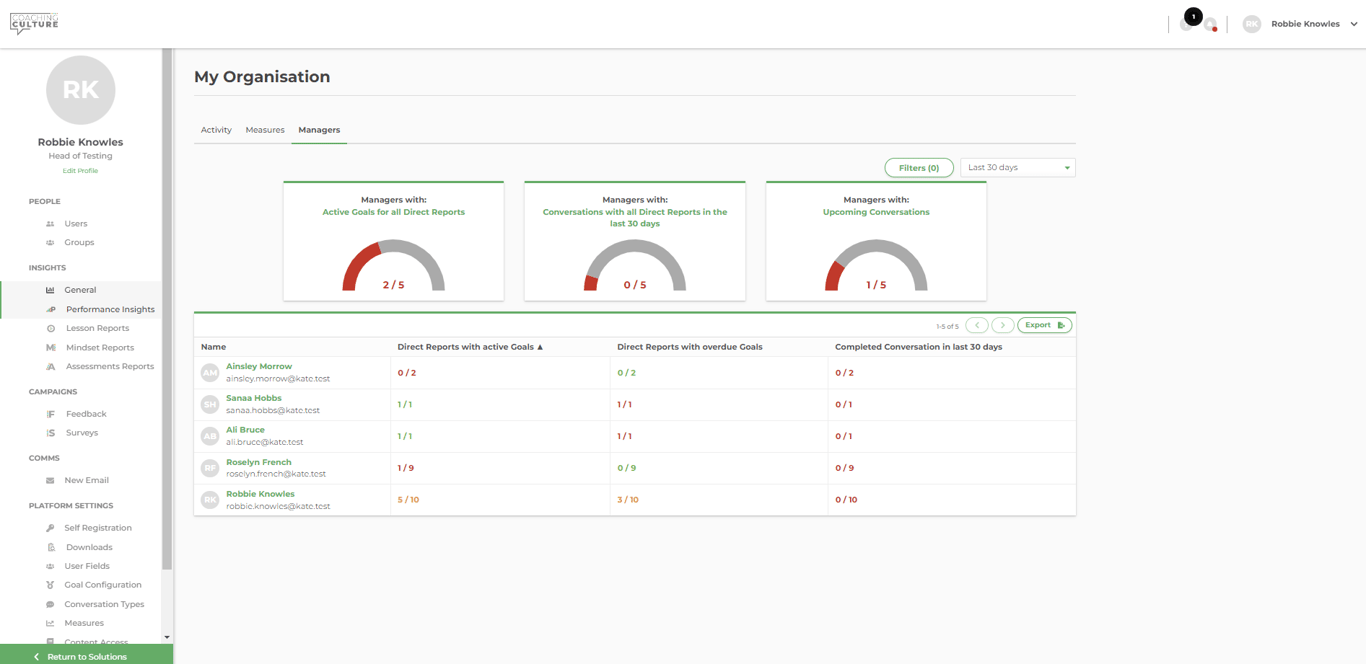Click the Measures graph icon
The image size is (1366, 664).
pos(50,624)
